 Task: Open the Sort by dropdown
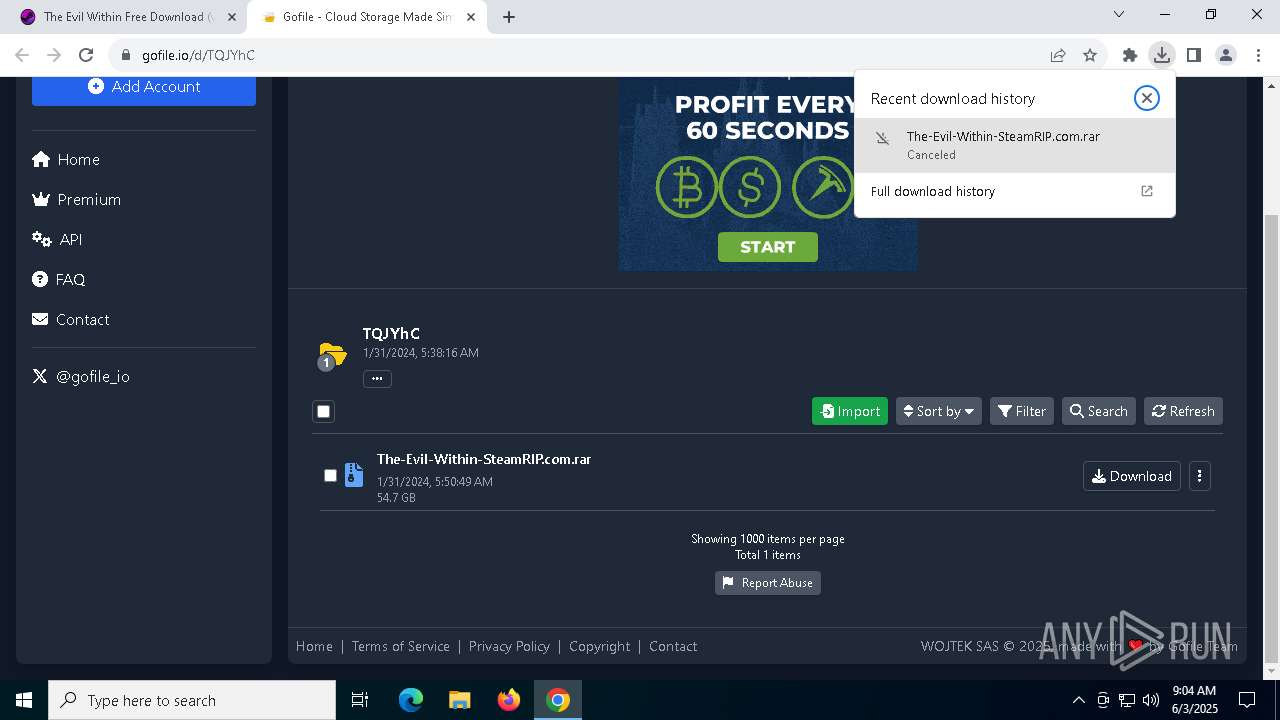938,411
